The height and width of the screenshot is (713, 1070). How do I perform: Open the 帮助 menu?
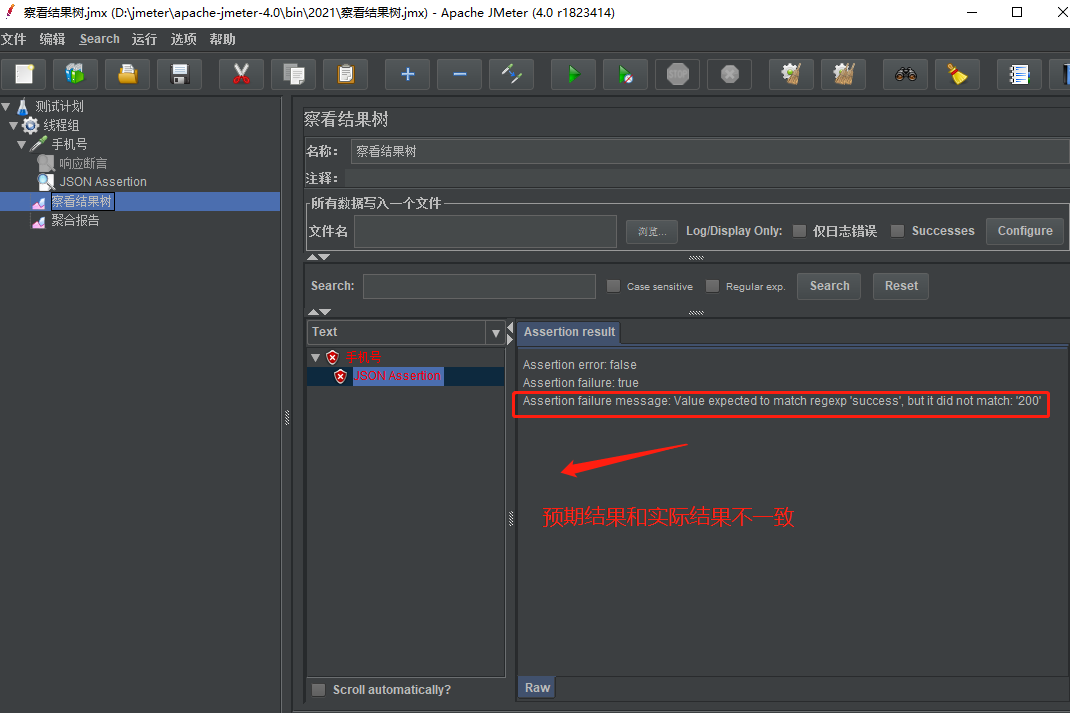[x=222, y=39]
